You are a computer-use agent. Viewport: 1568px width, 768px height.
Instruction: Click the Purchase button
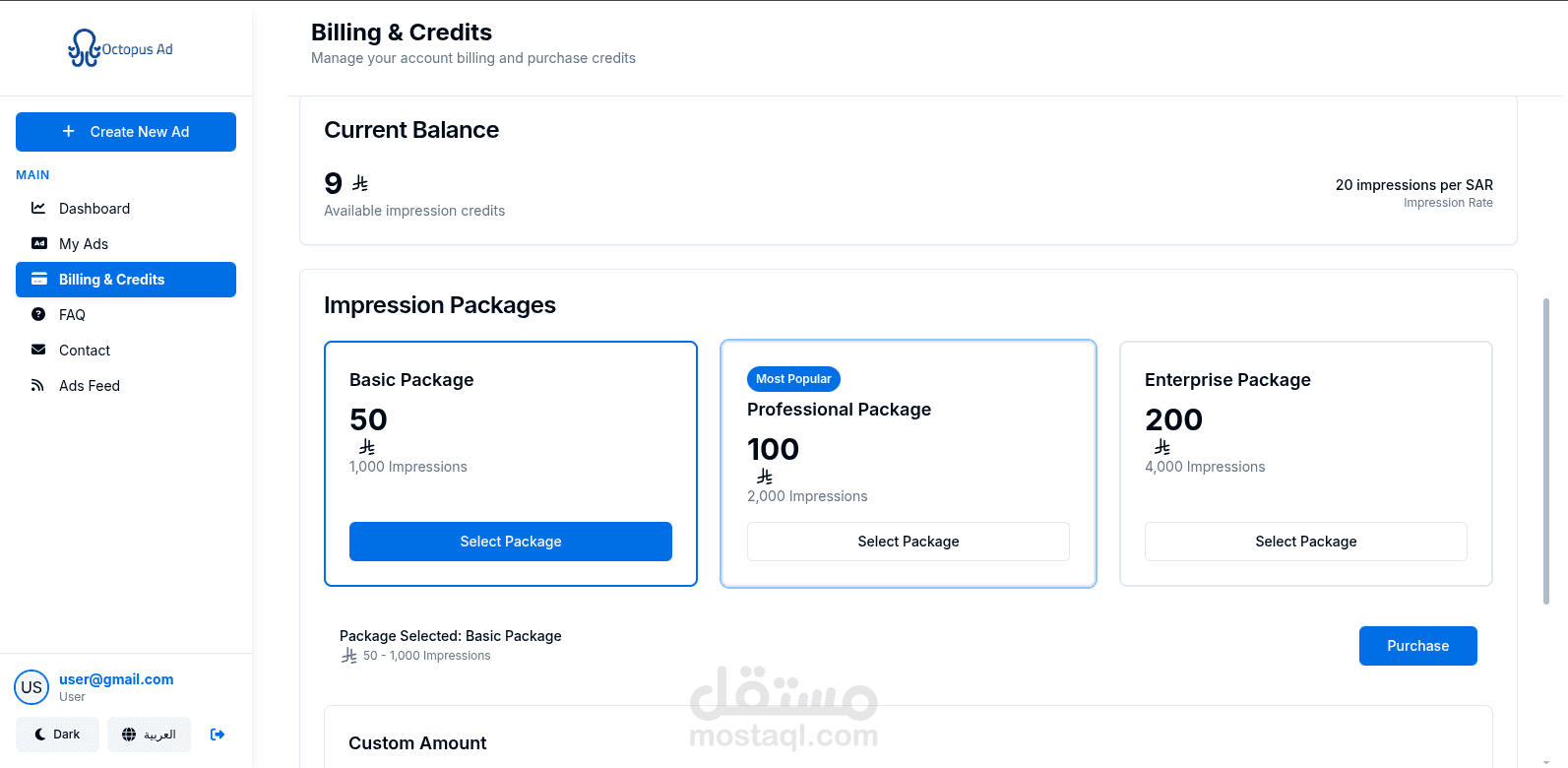(x=1417, y=646)
